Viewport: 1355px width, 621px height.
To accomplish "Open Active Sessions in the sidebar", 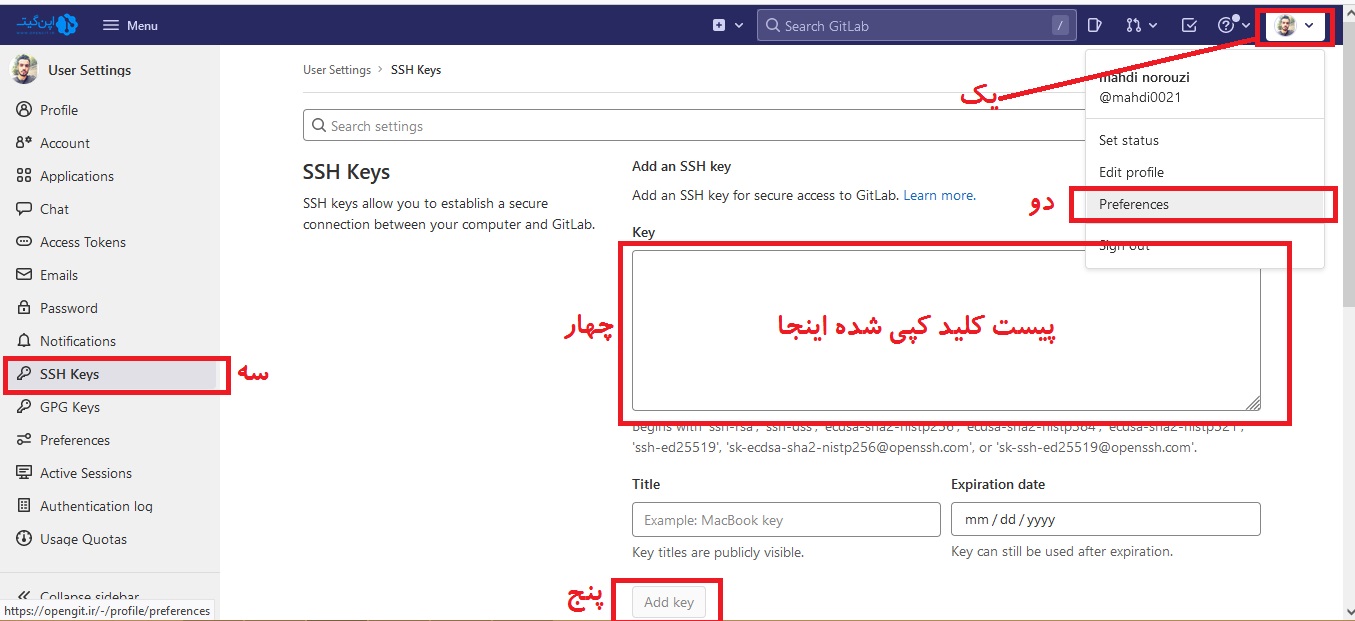I will pos(86,473).
